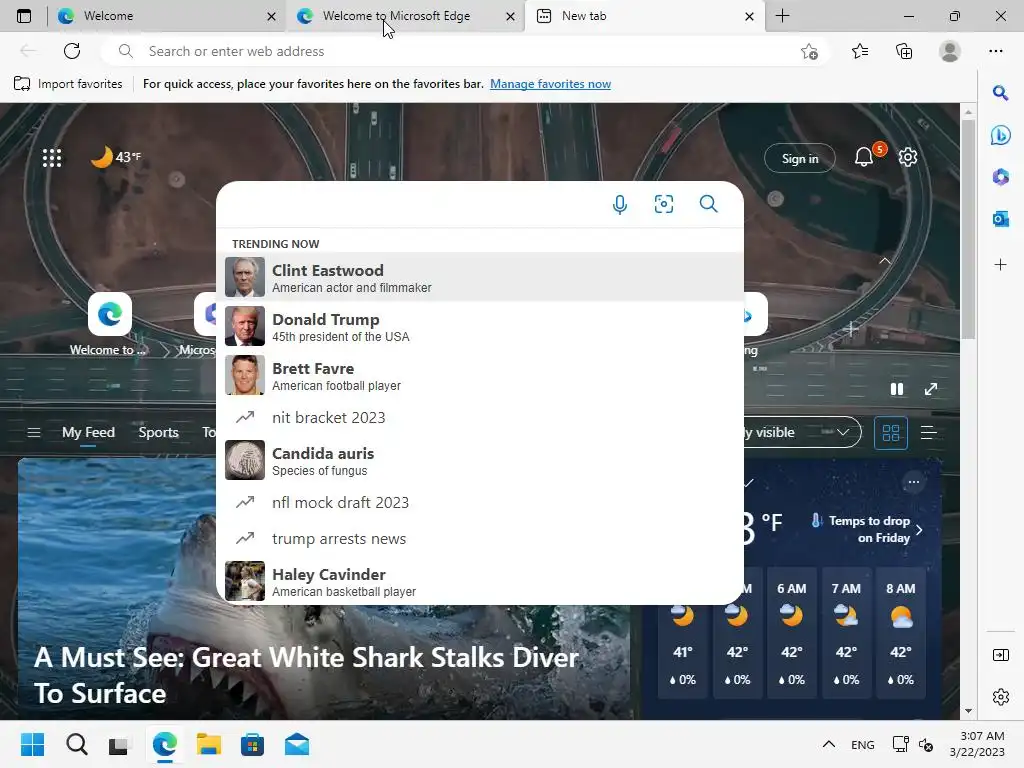The height and width of the screenshot is (768, 1024).
Task: Open Microsoft Store from taskbar
Action: click(x=252, y=744)
